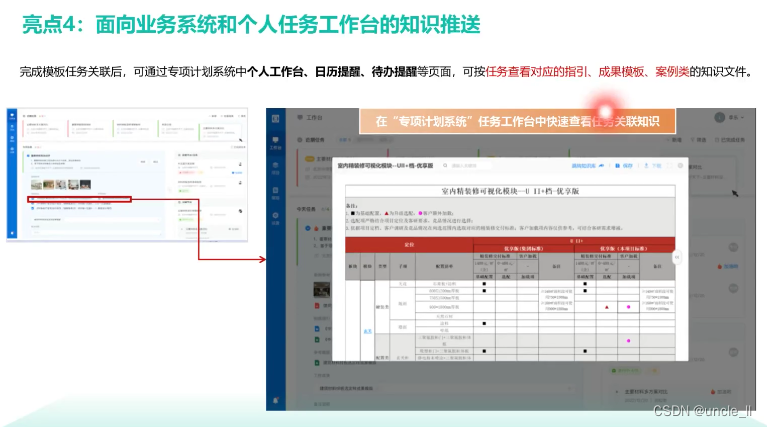Click first room thumbnail in small left screenshot

click(36, 184)
